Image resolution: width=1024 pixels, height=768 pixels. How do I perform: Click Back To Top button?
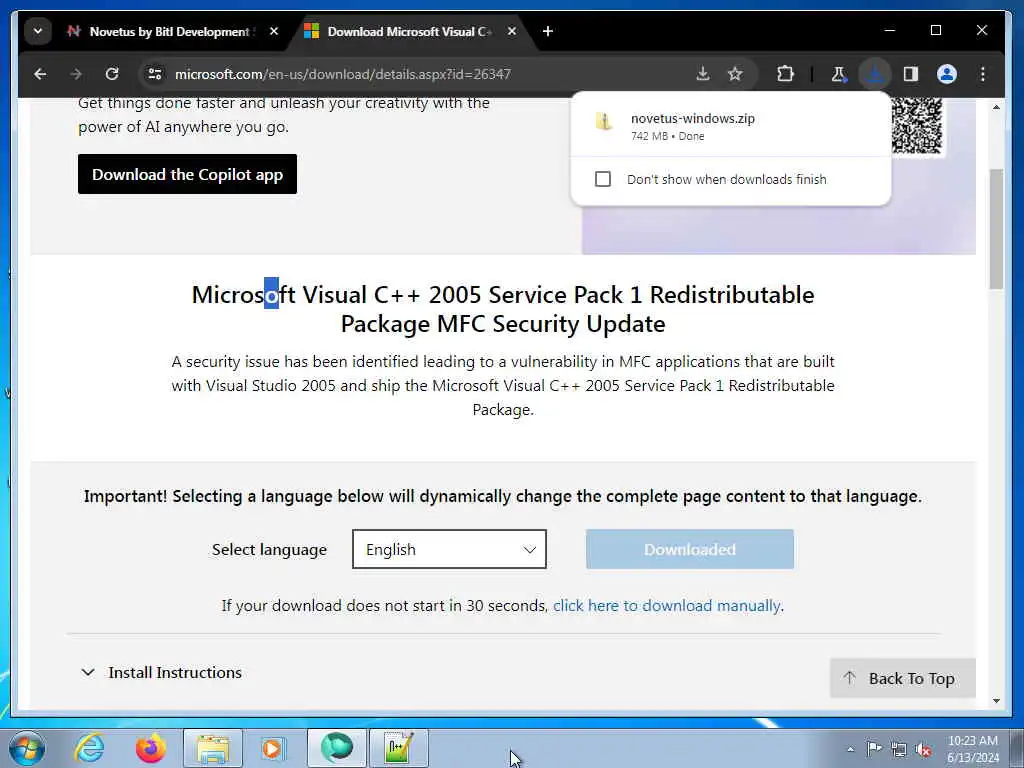[903, 679]
